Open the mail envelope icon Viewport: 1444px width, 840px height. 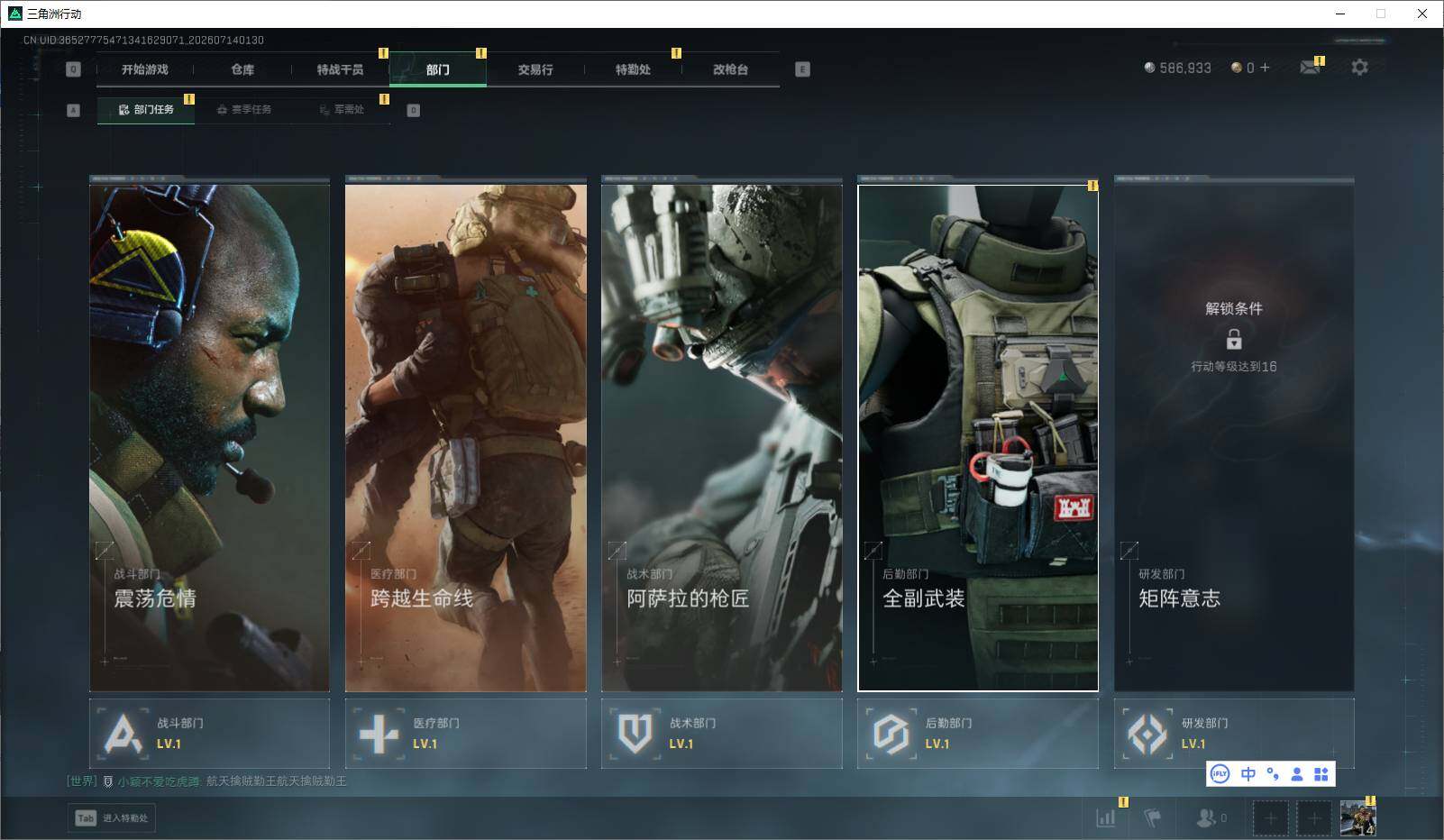coord(1310,68)
